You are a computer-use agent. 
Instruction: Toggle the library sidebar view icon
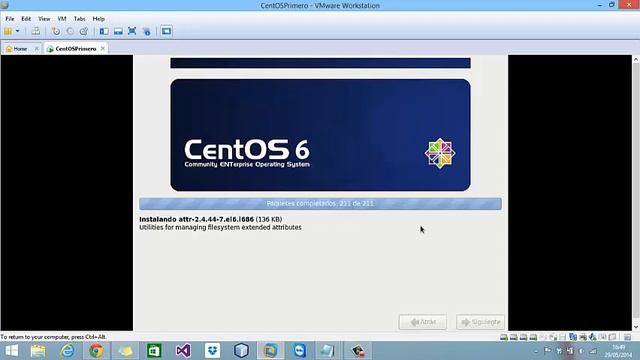104,31
